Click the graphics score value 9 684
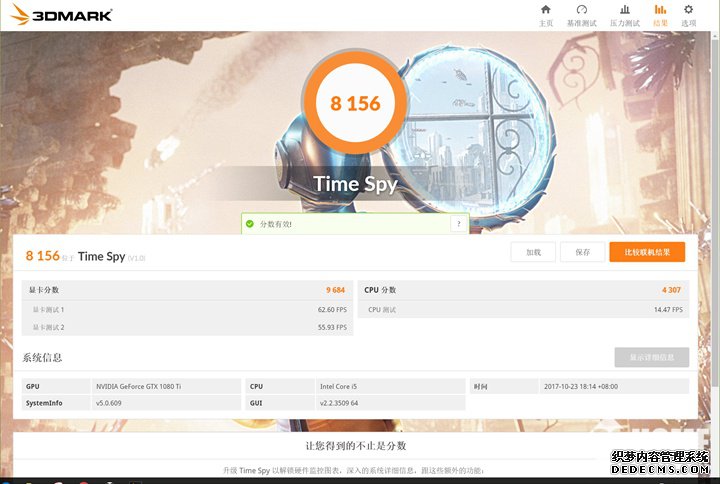The image size is (720, 484). point(335,290)
